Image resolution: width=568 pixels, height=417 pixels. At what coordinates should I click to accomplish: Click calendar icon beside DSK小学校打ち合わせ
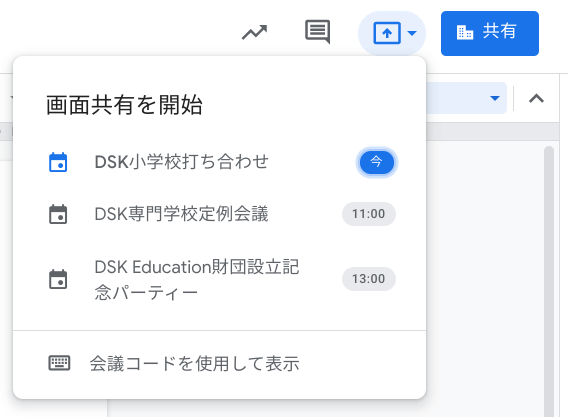(x=58, y=162)
